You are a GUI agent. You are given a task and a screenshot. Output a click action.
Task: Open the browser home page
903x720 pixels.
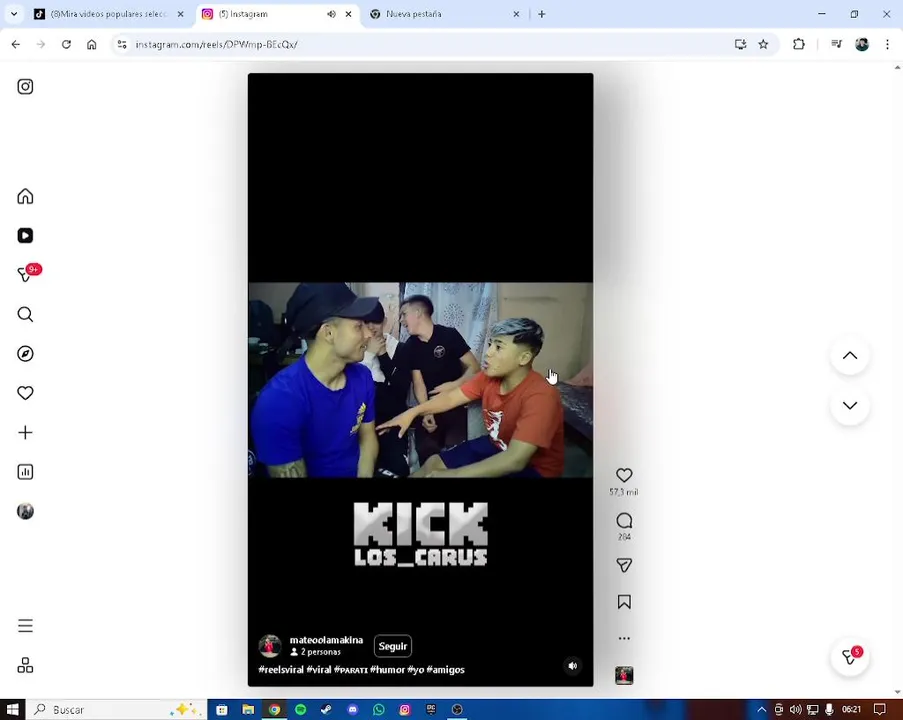[92, 44]
